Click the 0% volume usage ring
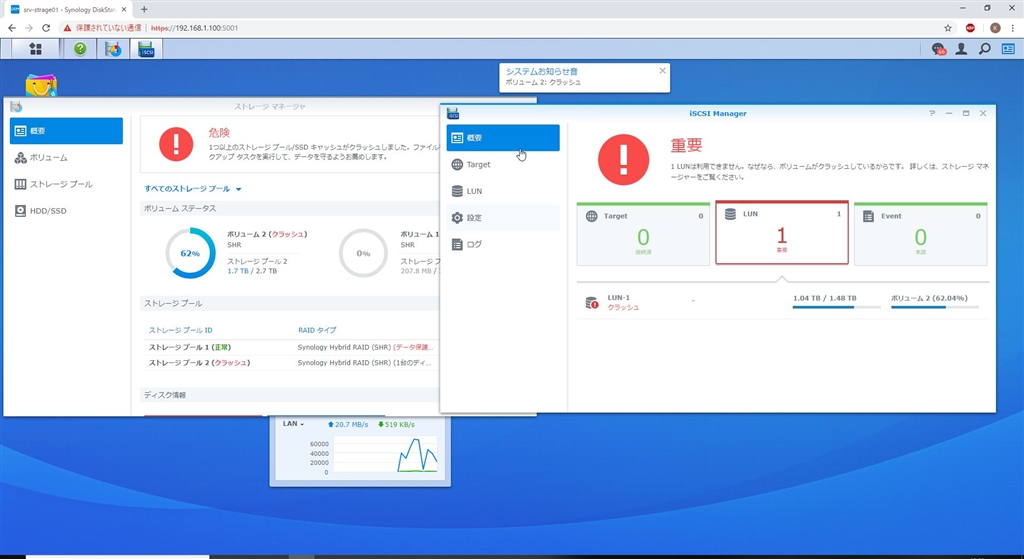The height and width of the screenshot is (559, 1024). (363, 253)
